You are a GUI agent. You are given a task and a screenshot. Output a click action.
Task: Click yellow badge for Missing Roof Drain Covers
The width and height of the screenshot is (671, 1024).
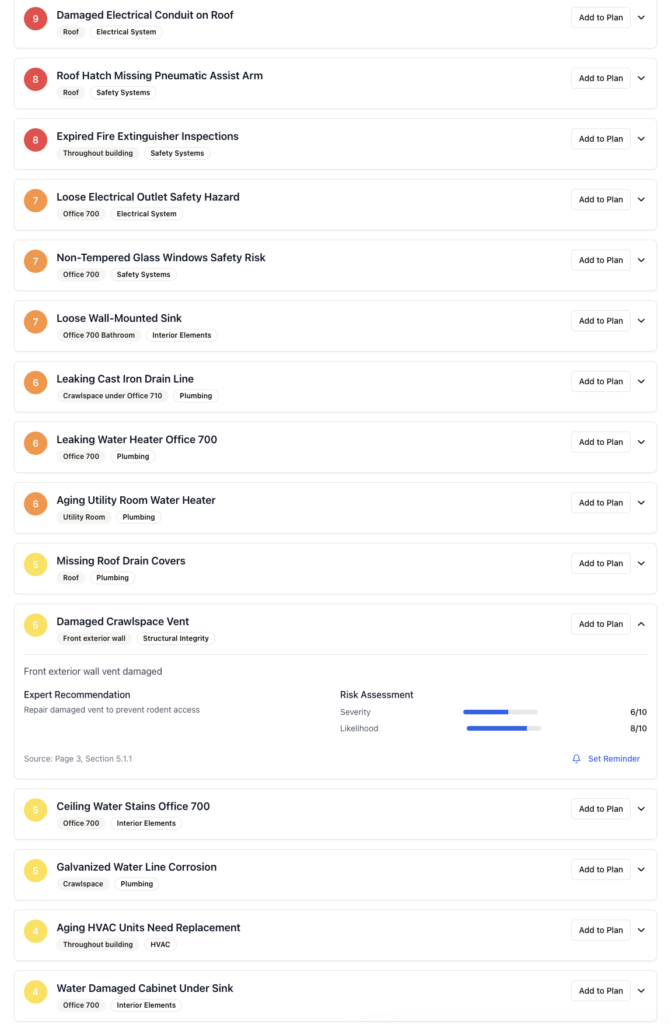pos(36,565)
